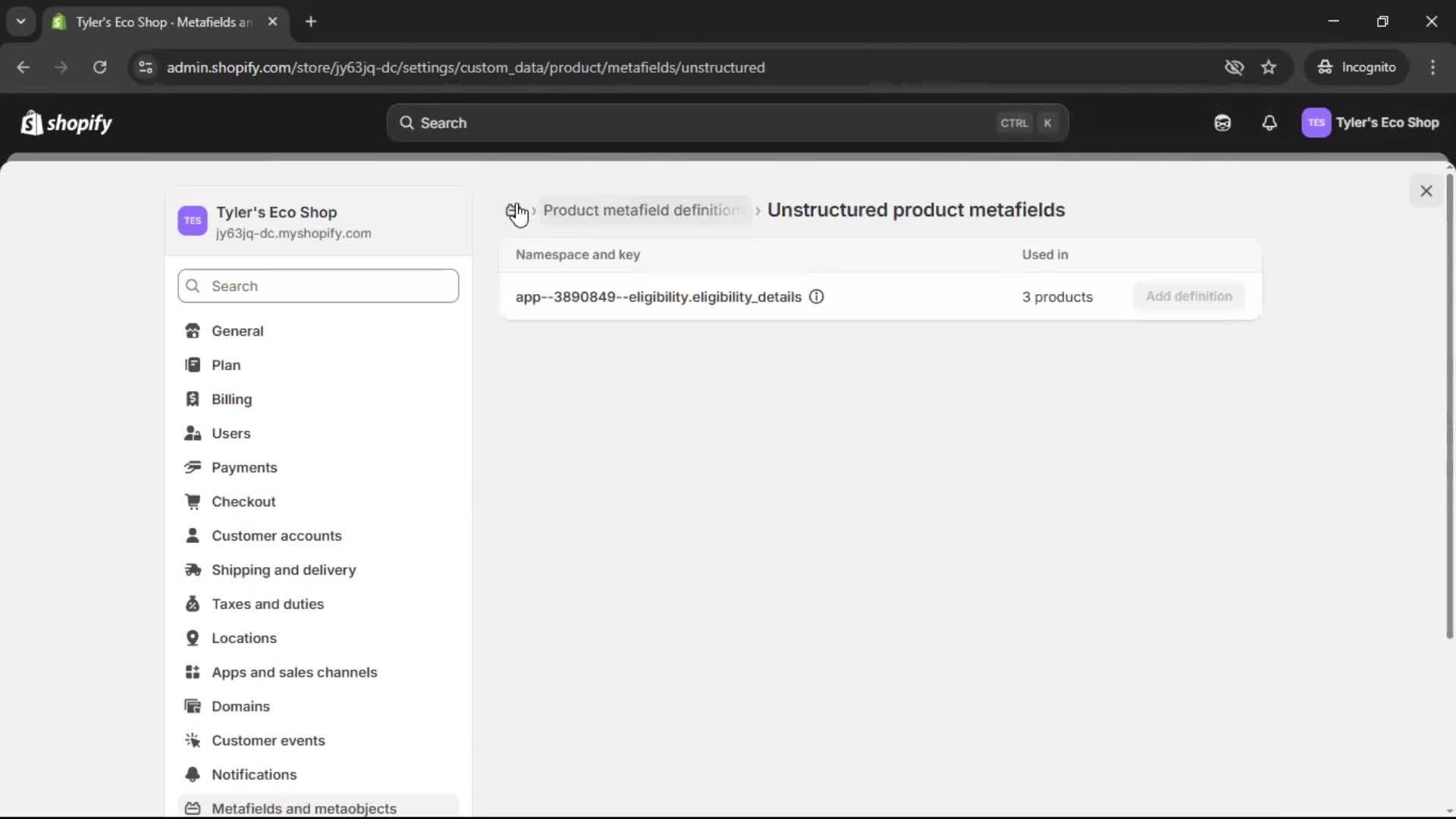The image size is (1456, 819).
Task: Open site information icon in address bar
Action: (145, 67)
